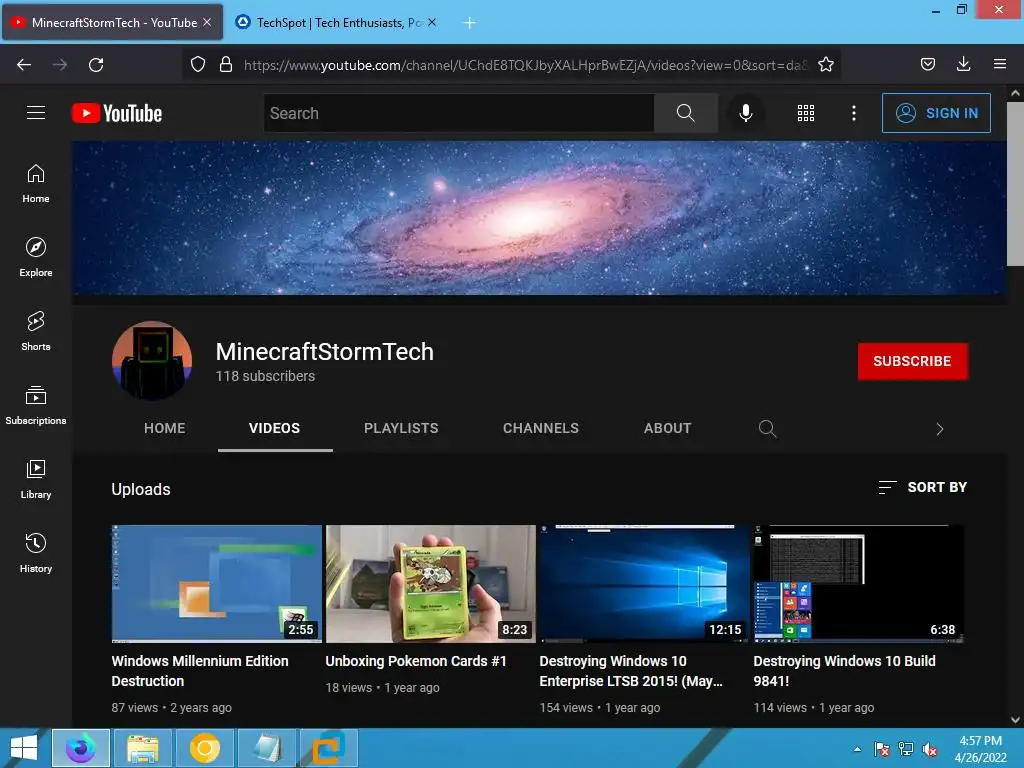
Task: Open the Windows Start menu
Action: point(24,748)
